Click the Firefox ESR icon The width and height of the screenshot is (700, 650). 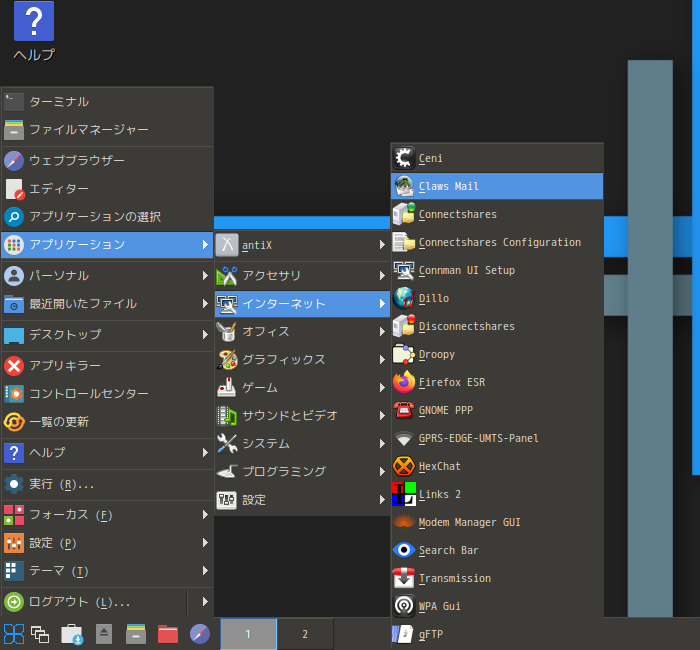pyautogui.click(x=404, y=382)
